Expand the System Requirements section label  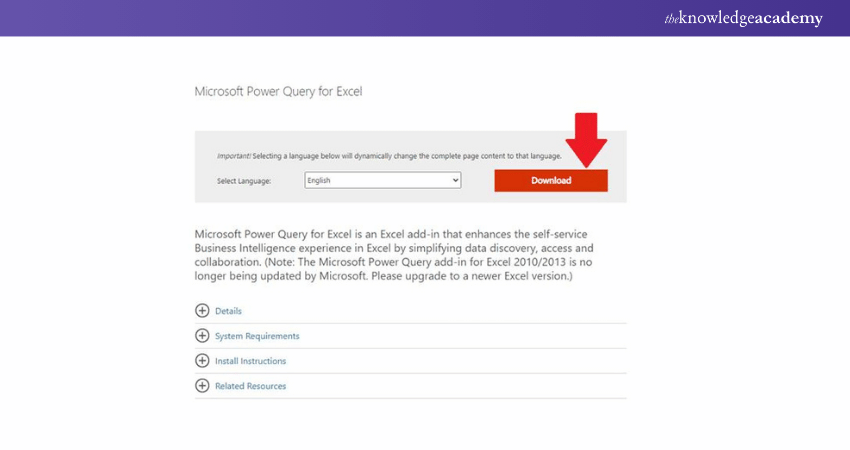(x=257, y=336)
